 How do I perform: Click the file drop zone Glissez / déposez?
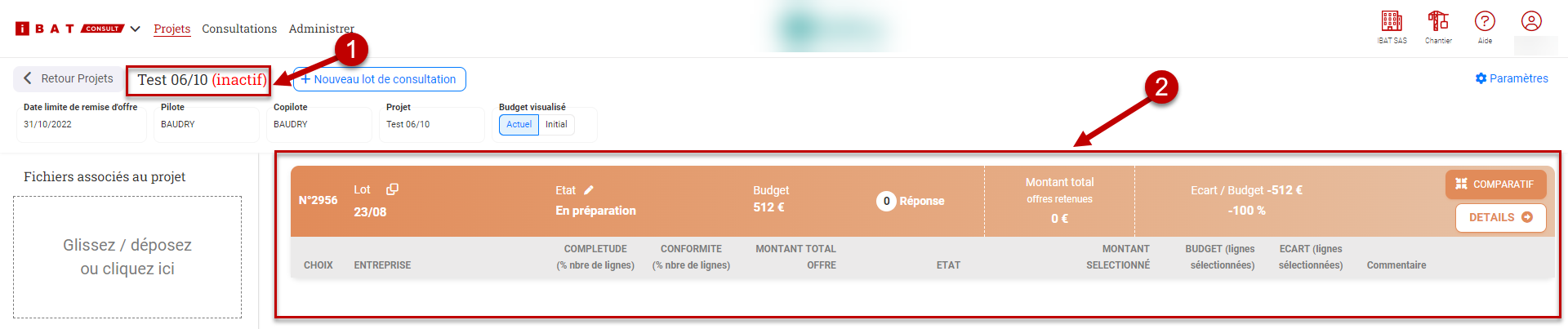coord(127,257)
